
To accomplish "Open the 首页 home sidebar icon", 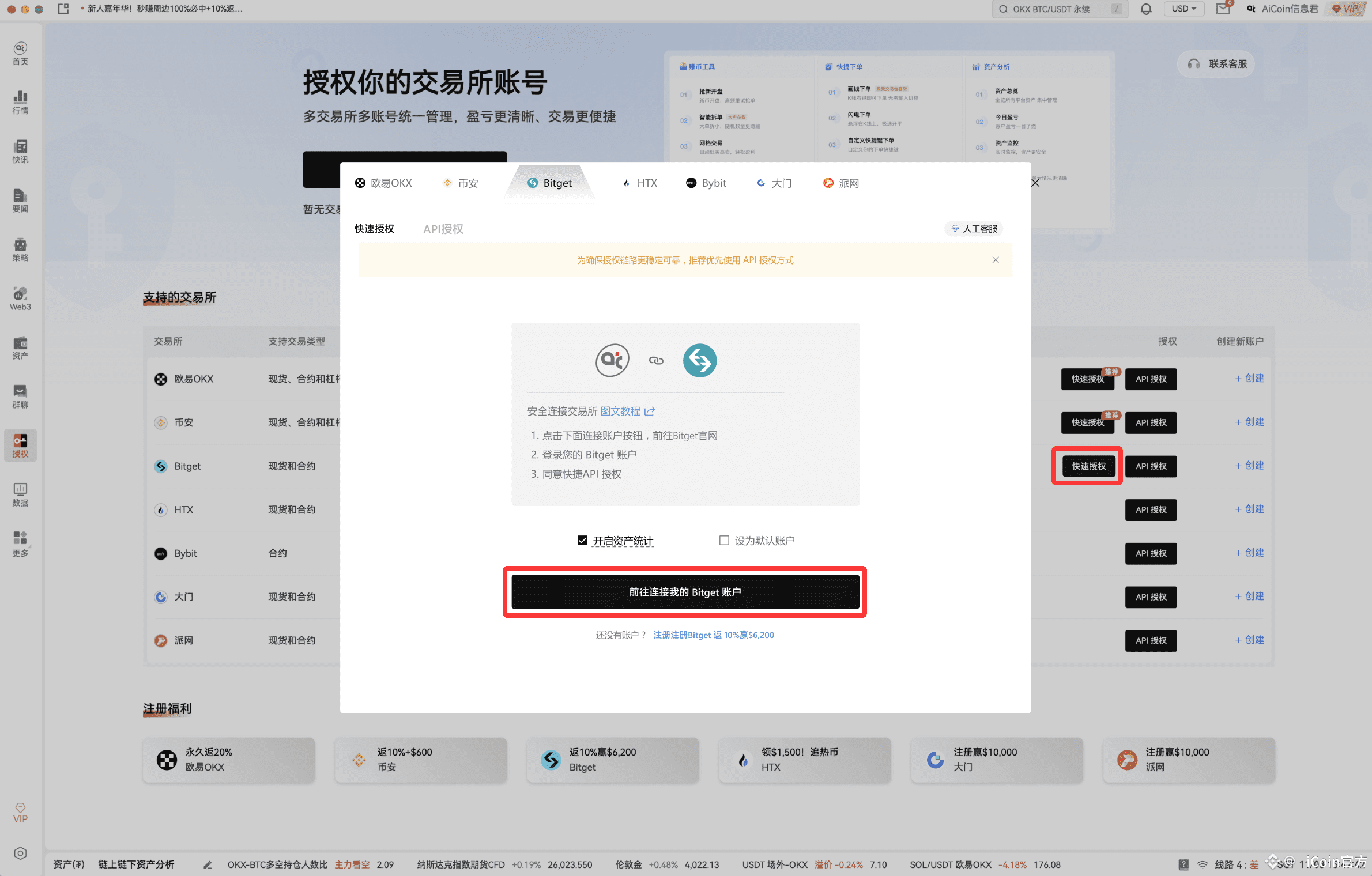I will pyautogui.click(x=20, y=53).
